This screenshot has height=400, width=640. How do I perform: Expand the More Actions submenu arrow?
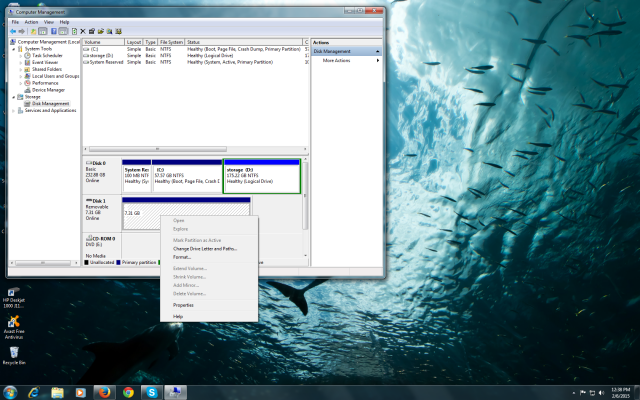tap(377, 60)
